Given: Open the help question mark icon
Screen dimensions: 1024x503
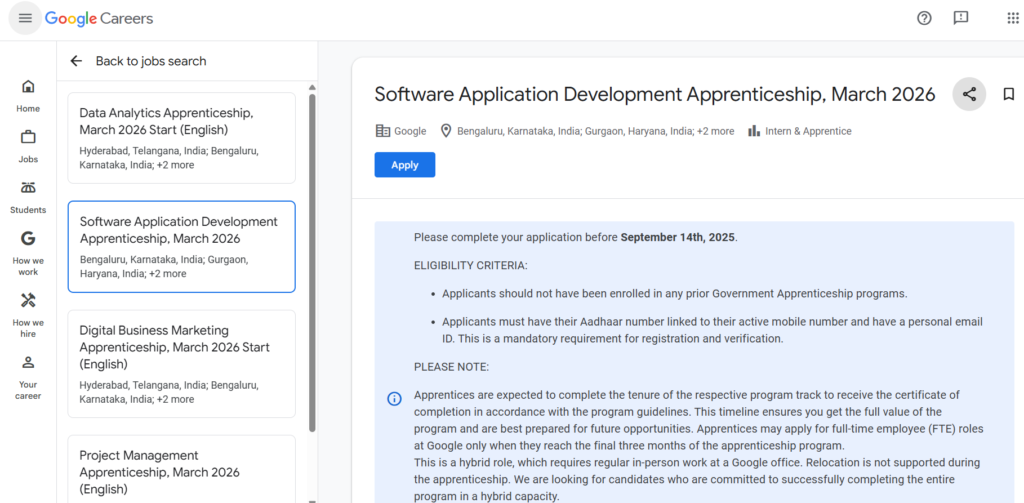Looking at the screenshot, I should click(924, 18).
